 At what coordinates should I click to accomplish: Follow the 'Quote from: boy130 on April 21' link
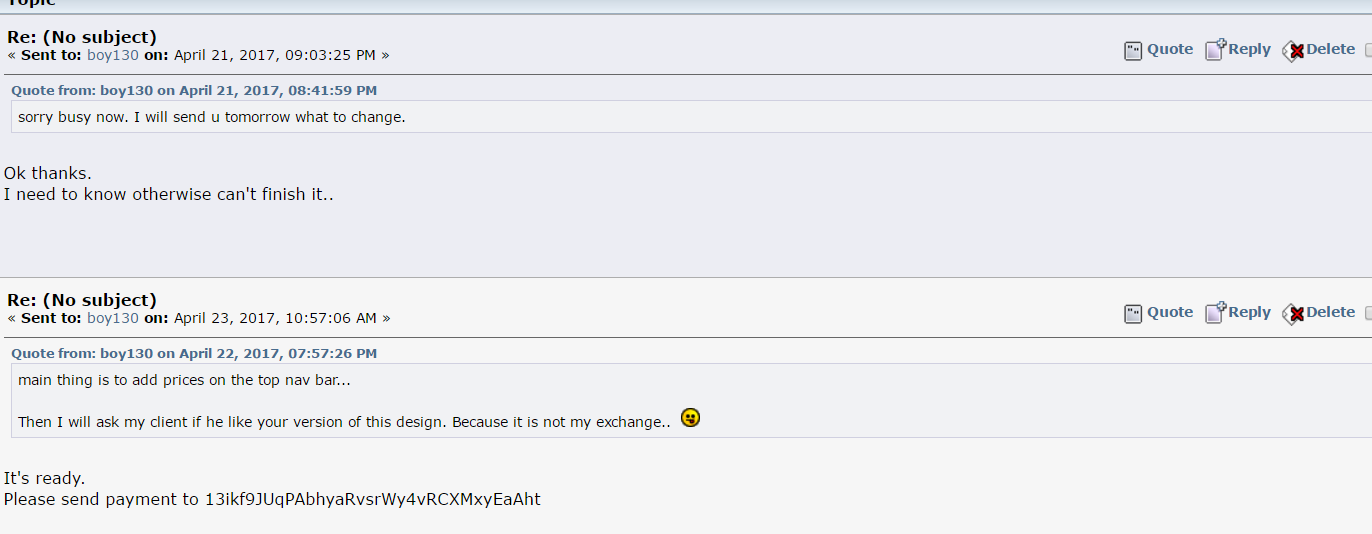click(194, 90)
